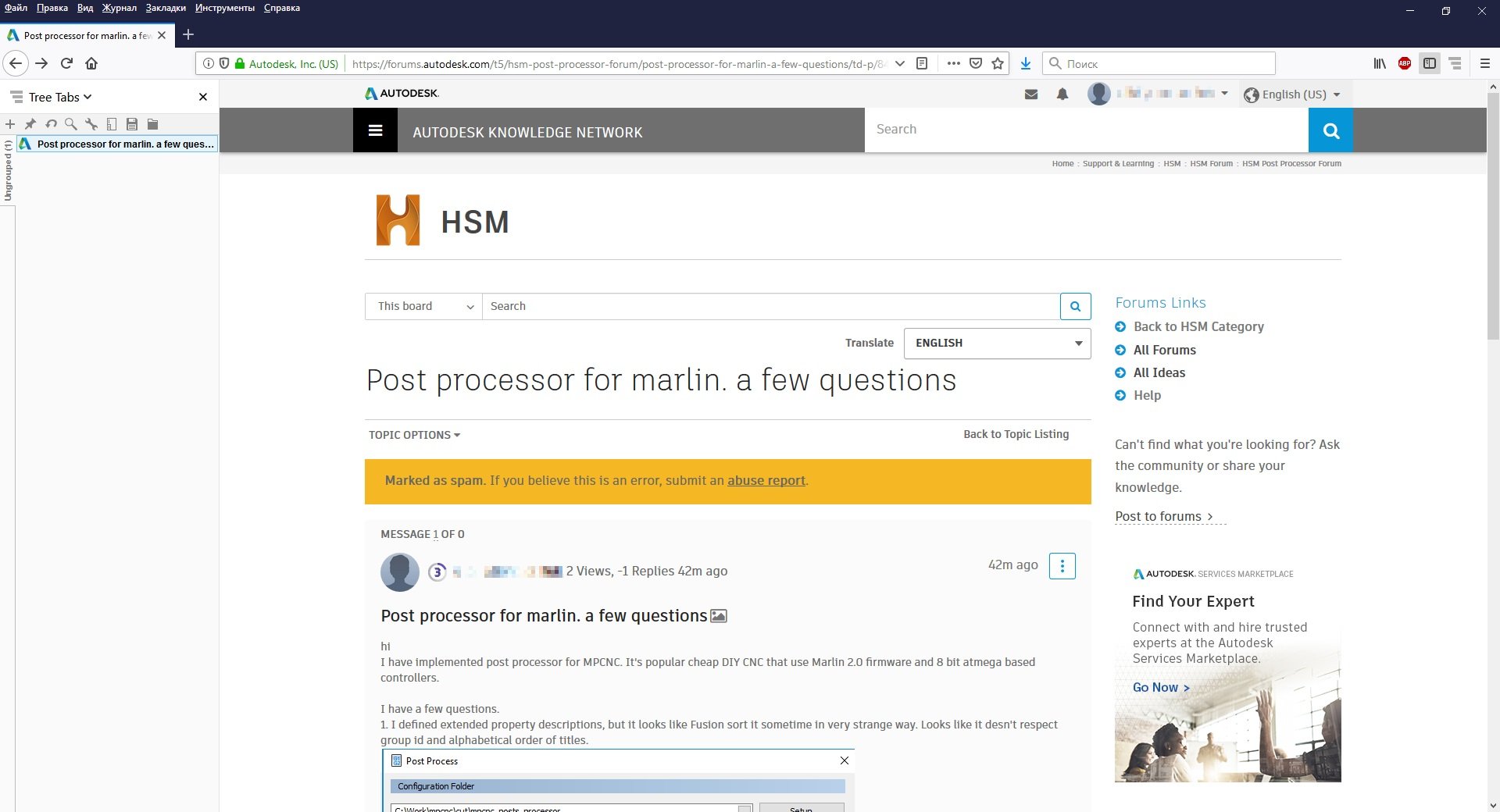1500x812 pixels.
Task: Click the wrench settings icon in Tree Tabs
Action: tap(91, 124)
